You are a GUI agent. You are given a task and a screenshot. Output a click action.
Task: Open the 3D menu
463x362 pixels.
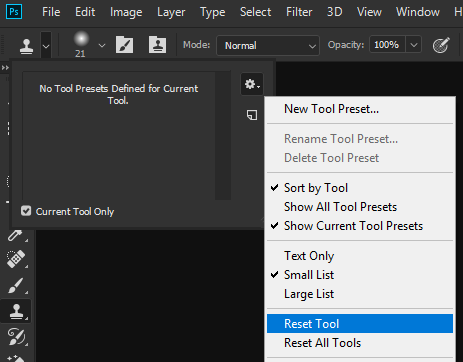(x=334, y=12)
